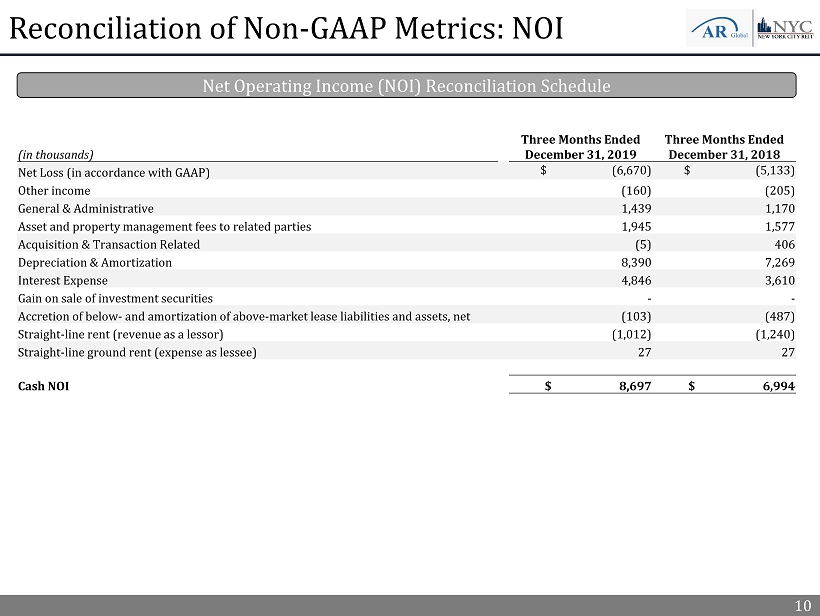Click the 2019 Depreciation & Amortization value 8,390
This screenshot has width=820, height=616.
[636, 263]
